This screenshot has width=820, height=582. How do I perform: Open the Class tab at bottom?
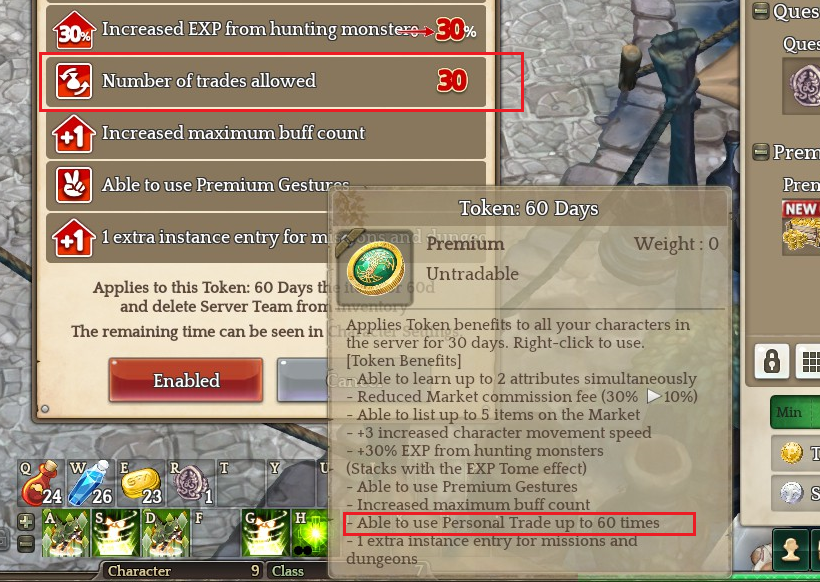pos(298,571)
